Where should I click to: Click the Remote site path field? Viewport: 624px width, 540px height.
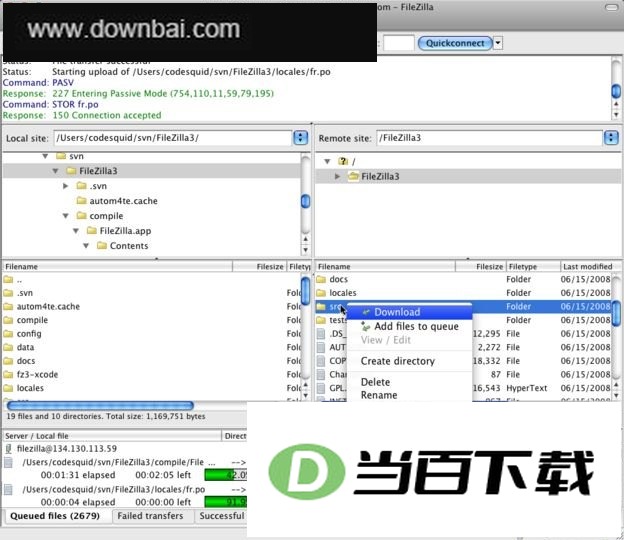pyautogui.click(x=489, y=138)
